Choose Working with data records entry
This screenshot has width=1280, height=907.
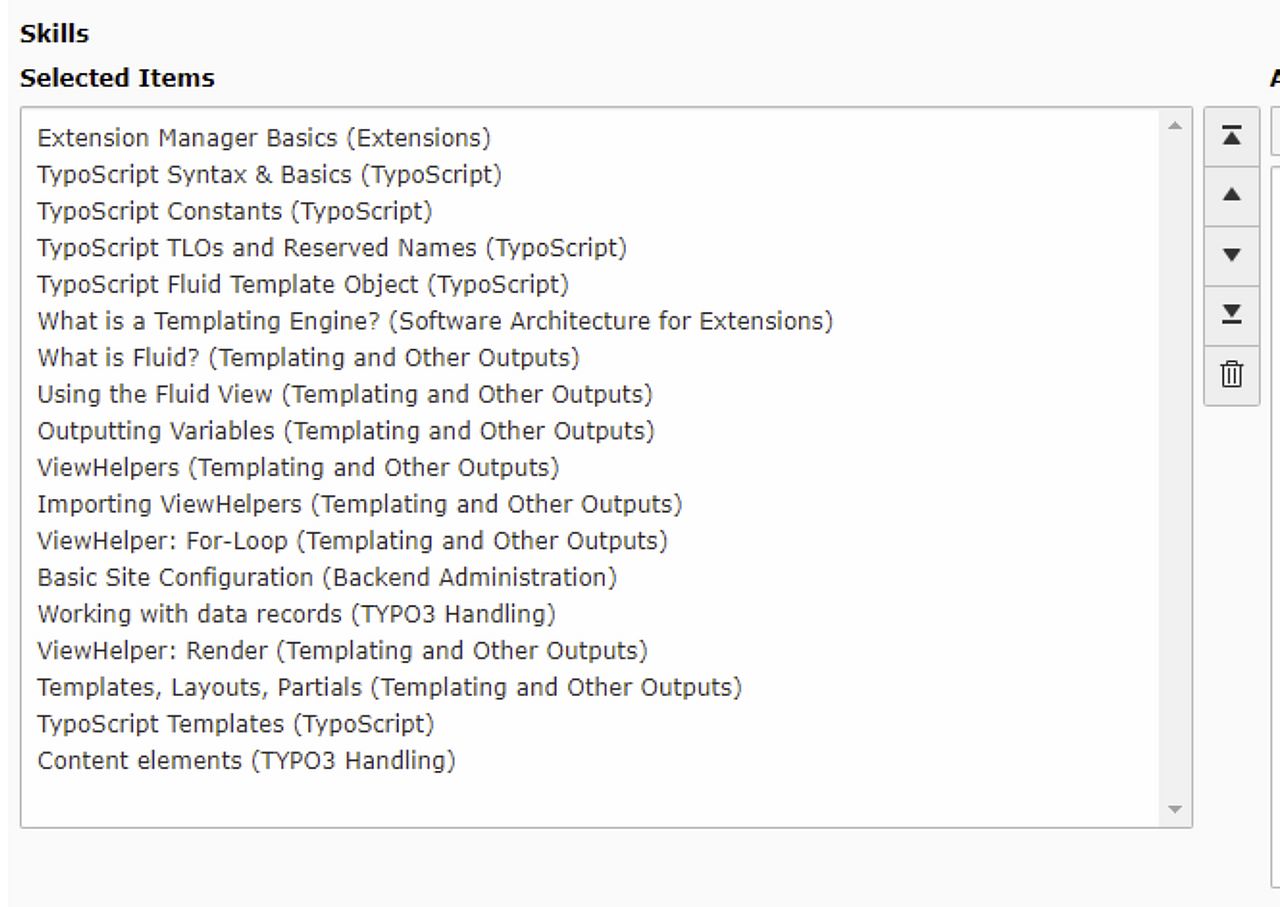click(x=296, y=614)
